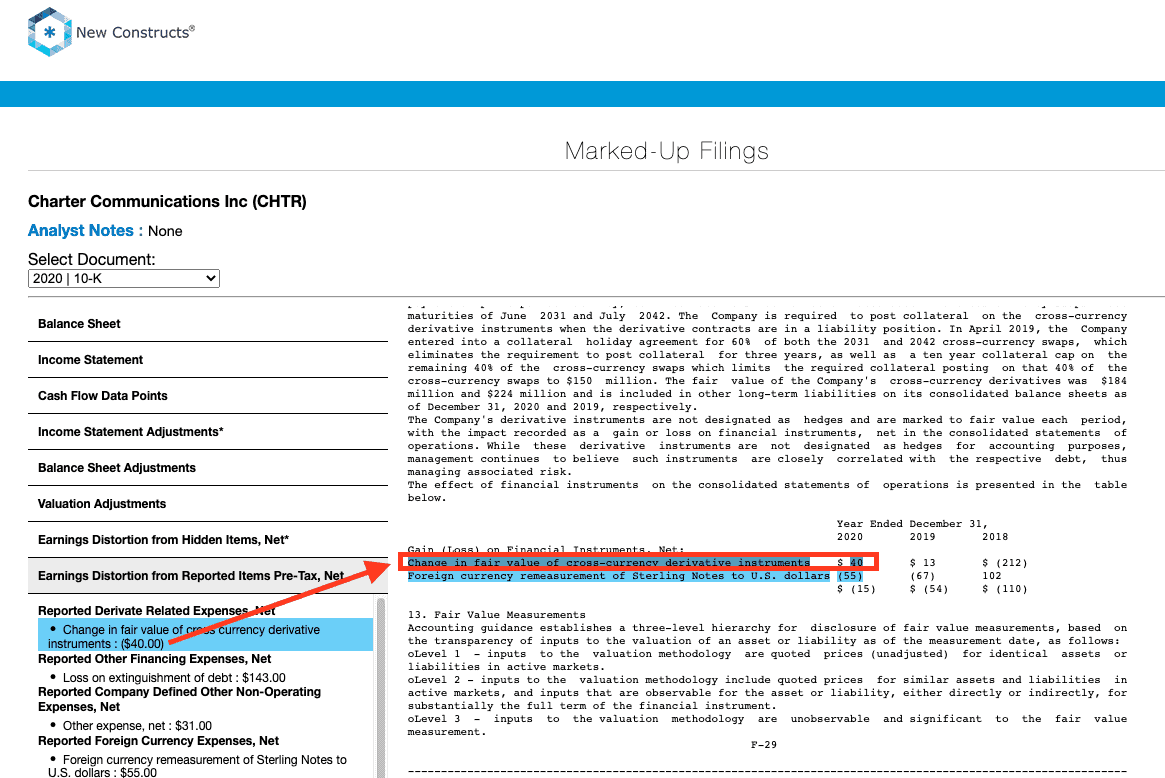Select Other expense, net : $31.00 item

[x=137, y=726]
